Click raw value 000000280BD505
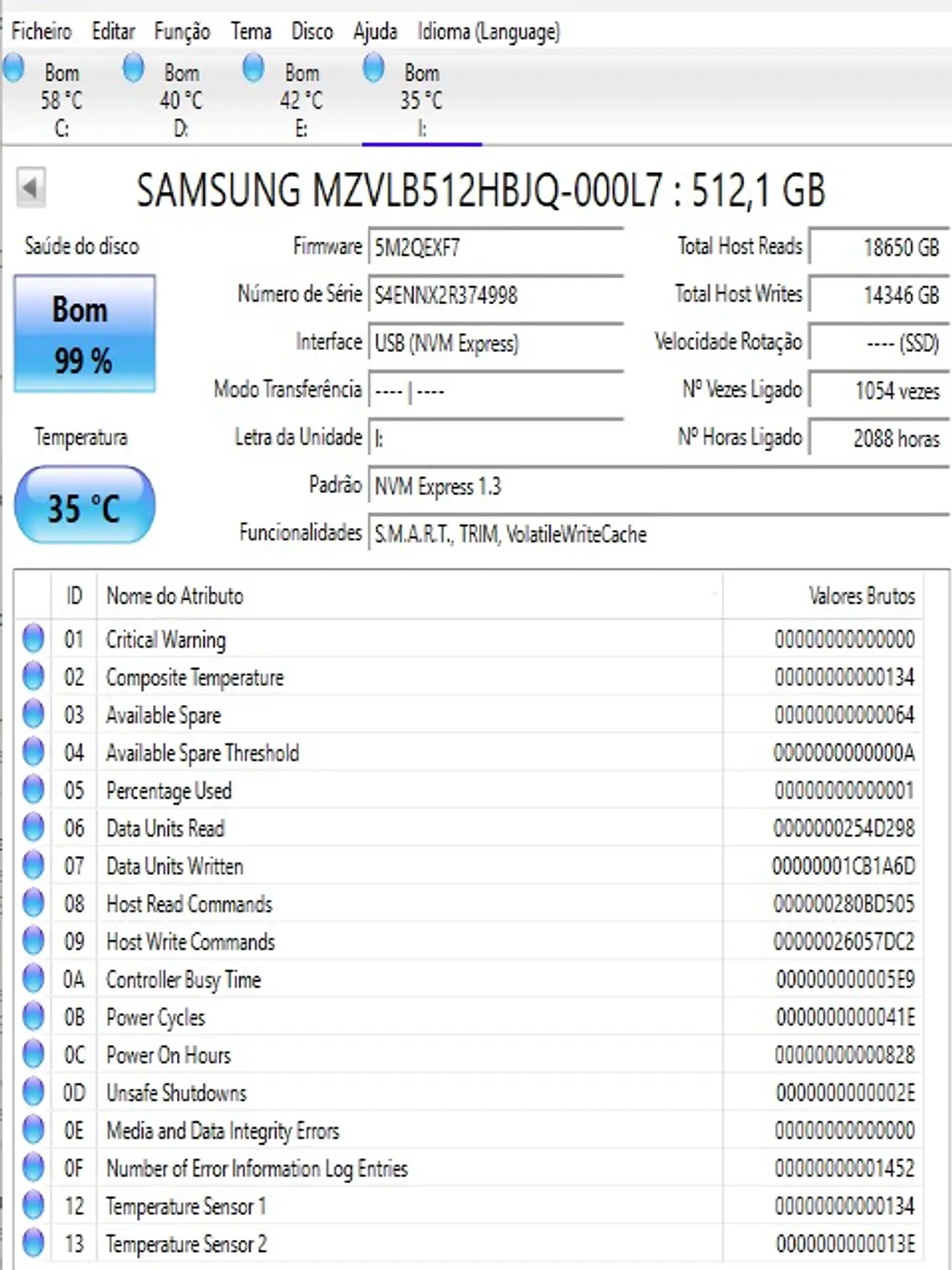Image resolution: width=952 pixels, height=1270 pixels. click(843, 903)
